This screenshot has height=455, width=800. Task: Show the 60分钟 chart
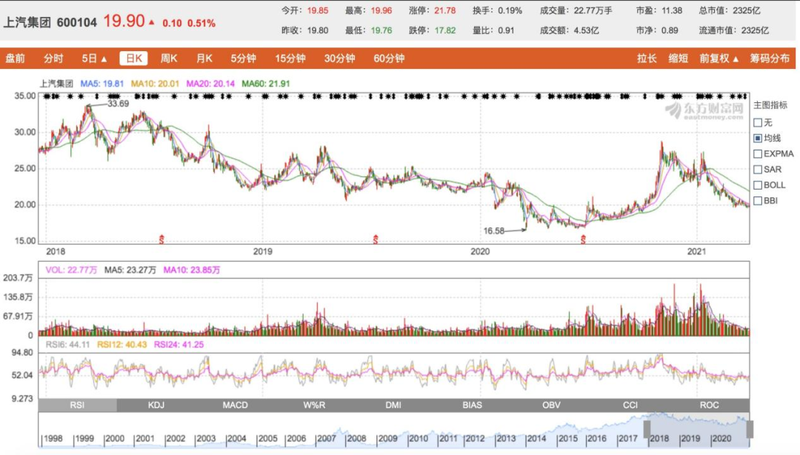click(x=389, y=59)
